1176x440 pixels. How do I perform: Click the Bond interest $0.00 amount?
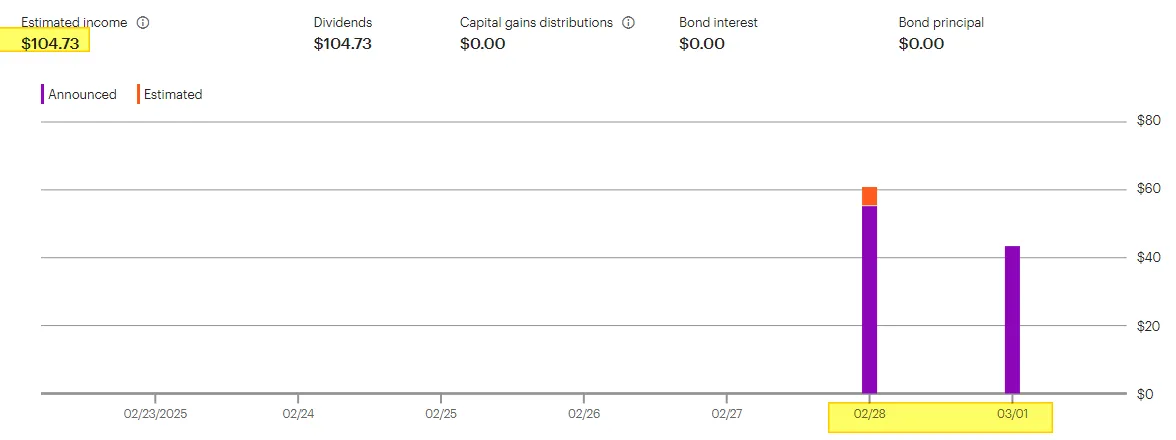click(x=702, y=43)
